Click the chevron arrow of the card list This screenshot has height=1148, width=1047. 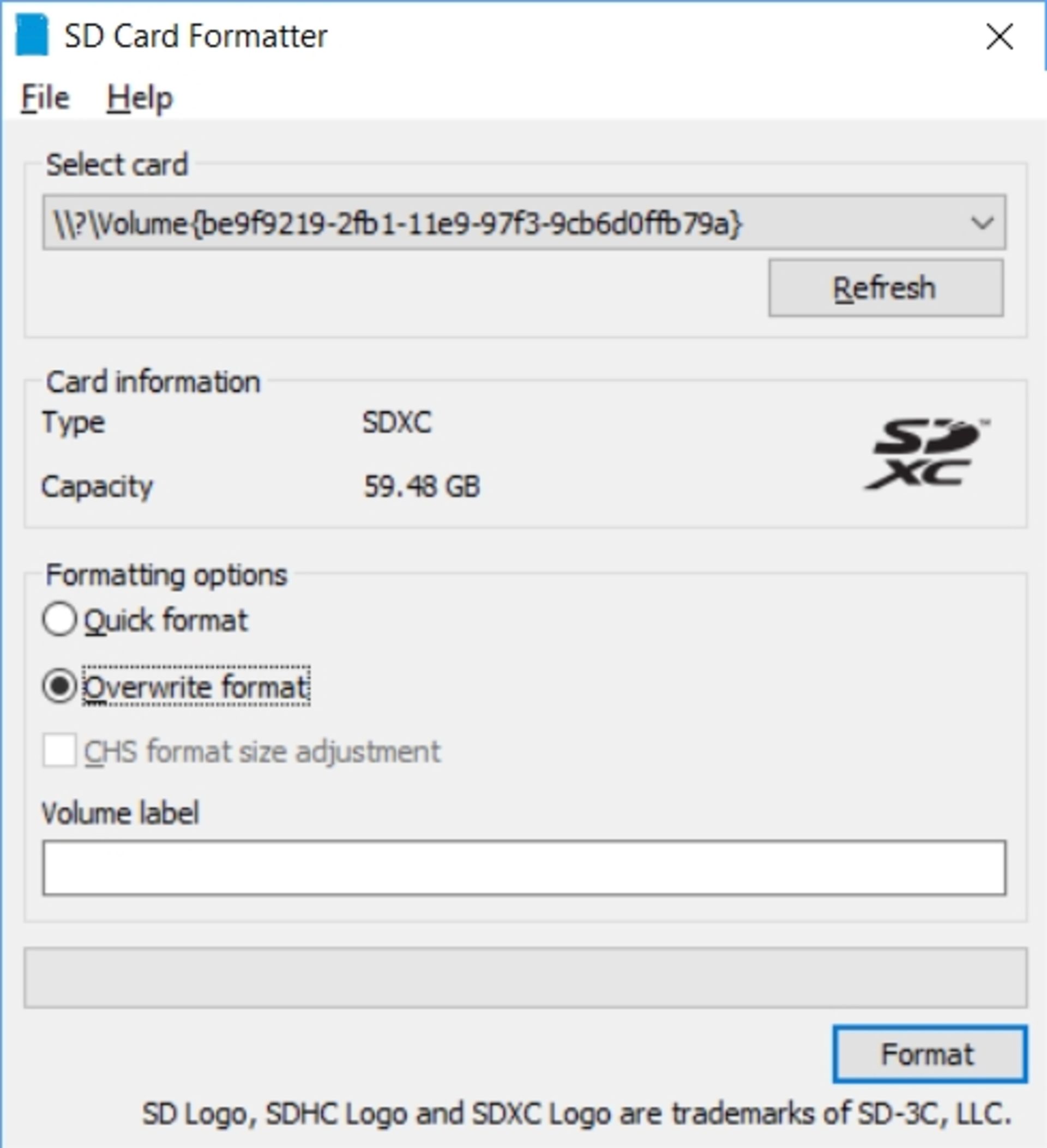982,223
